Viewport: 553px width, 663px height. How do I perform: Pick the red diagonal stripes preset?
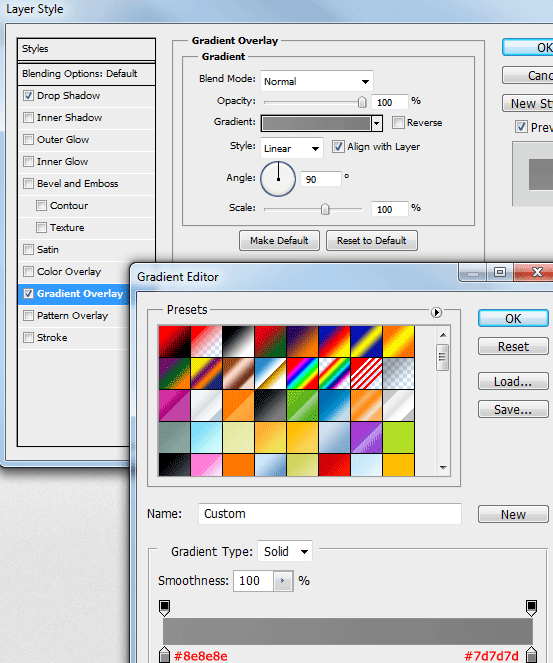pos(366,373)
